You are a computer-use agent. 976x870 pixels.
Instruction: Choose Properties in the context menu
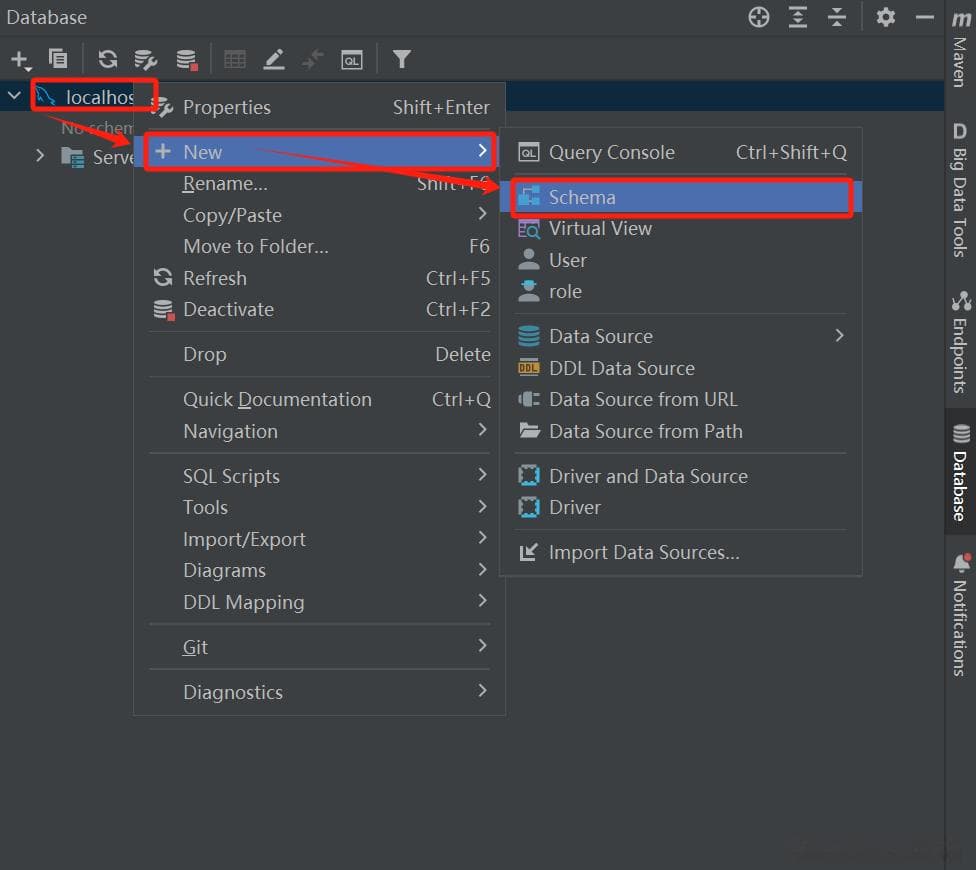[x=319, y=107]
